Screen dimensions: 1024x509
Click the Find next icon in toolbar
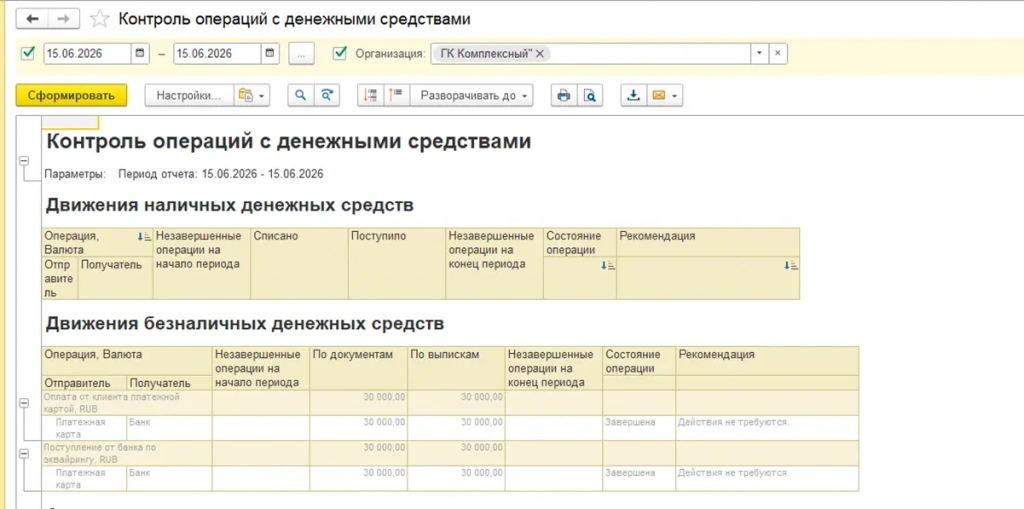pos(327,95)
